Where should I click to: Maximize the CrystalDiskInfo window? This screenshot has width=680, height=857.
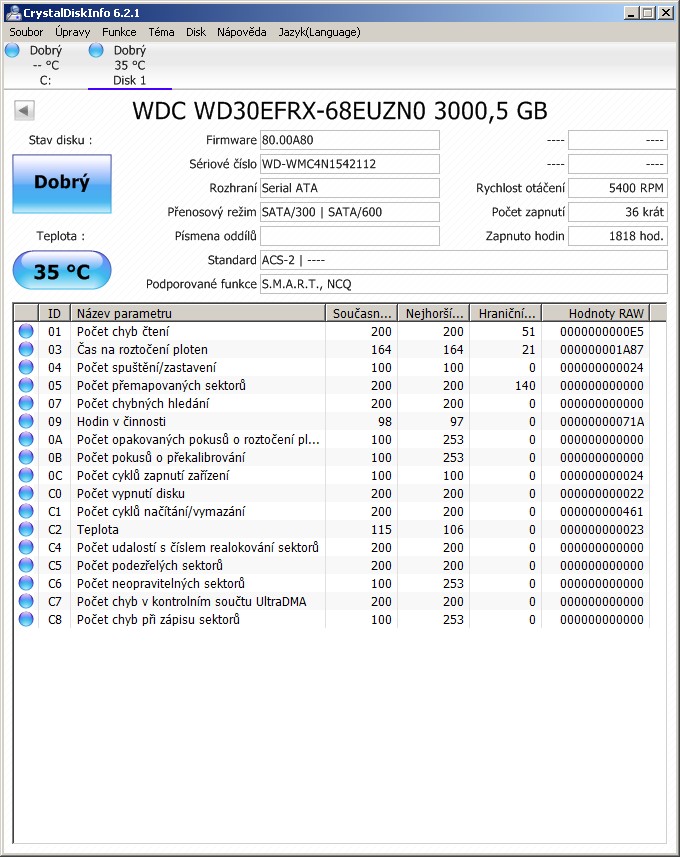pos(648,13)
